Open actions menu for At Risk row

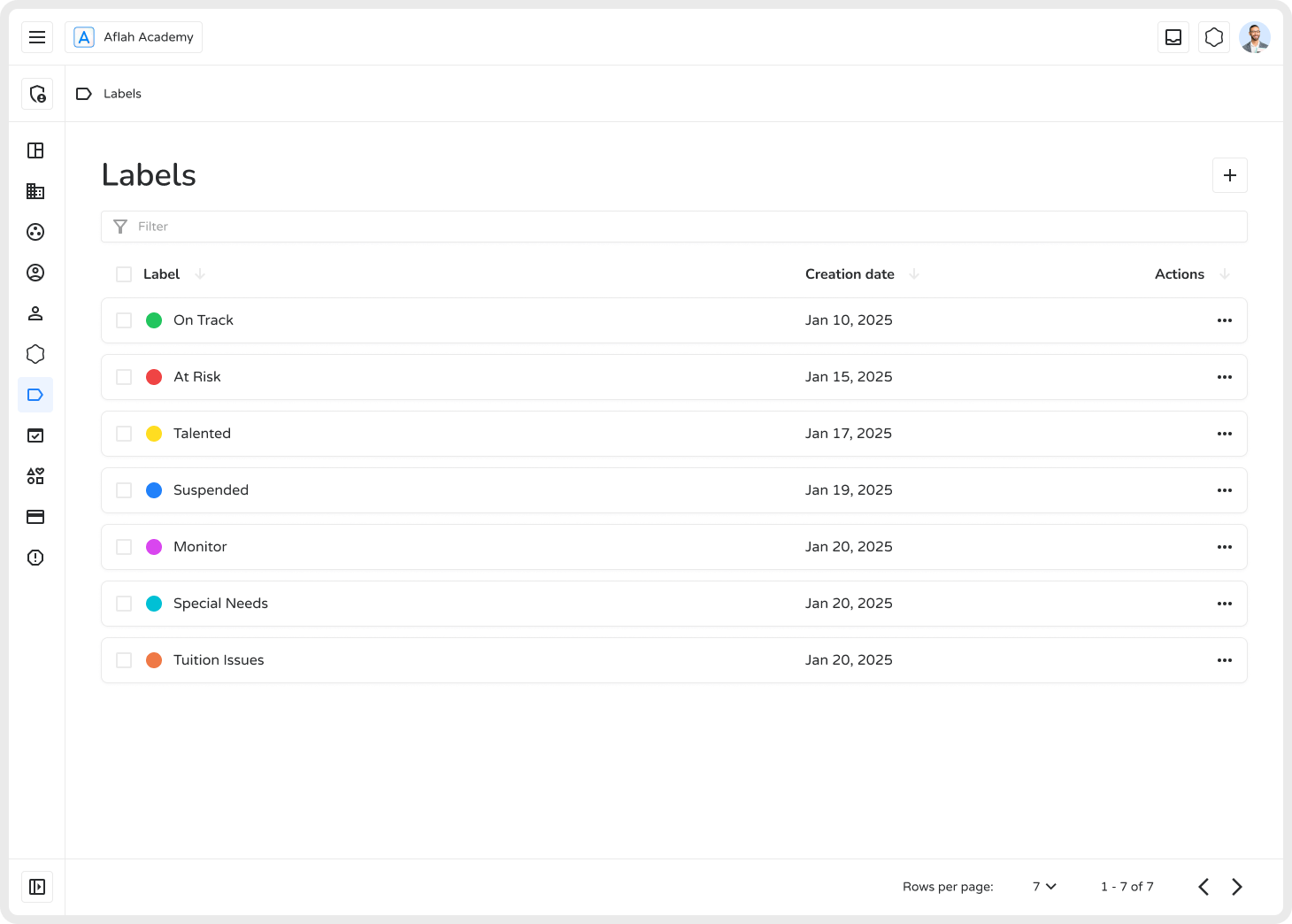[x=1225, y=377]
